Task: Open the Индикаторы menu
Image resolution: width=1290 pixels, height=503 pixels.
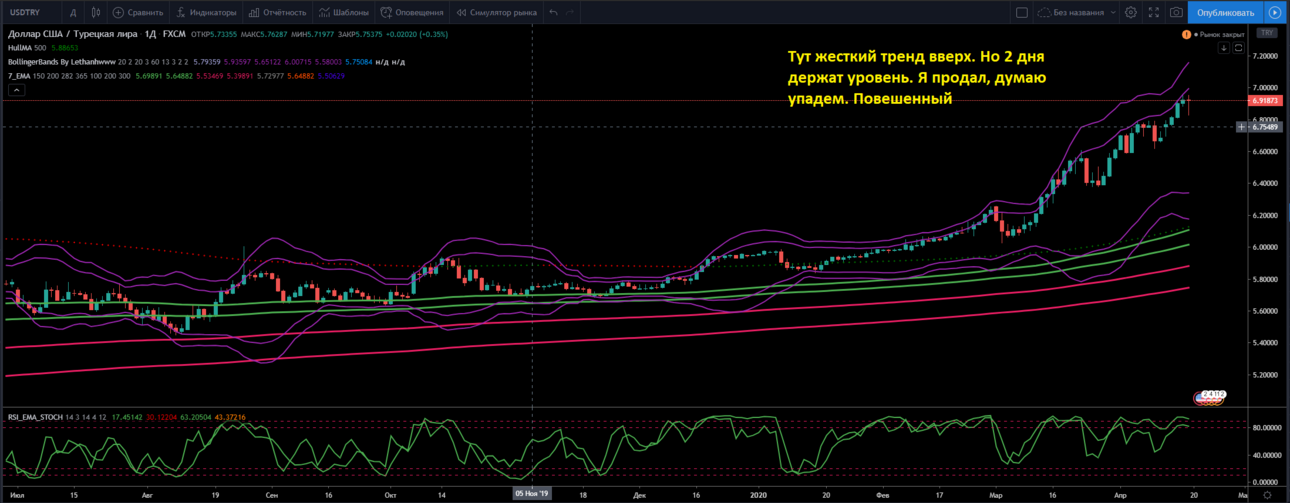Action: [208, 13]
